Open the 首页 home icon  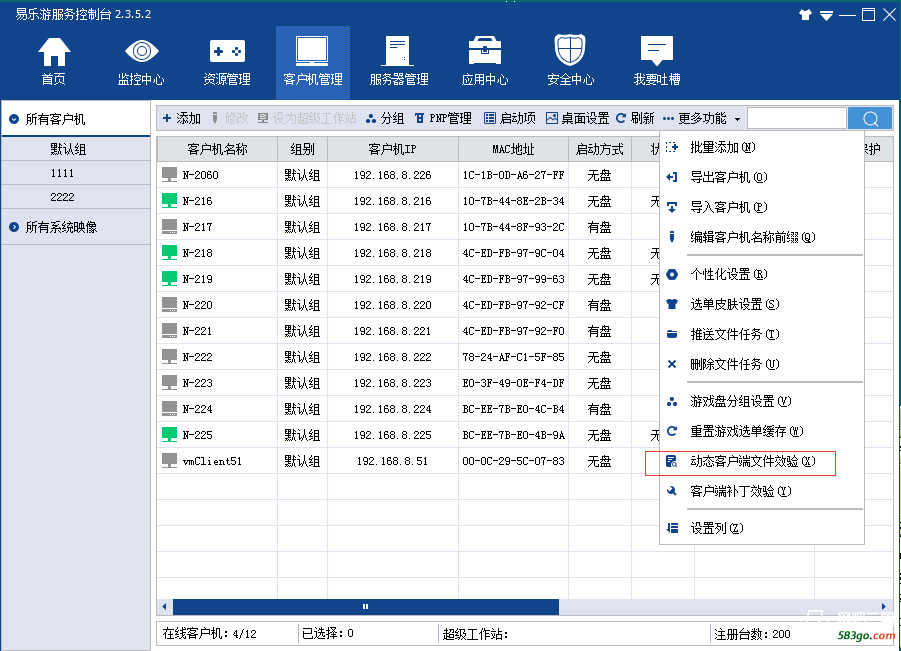[x=54, y=61]
